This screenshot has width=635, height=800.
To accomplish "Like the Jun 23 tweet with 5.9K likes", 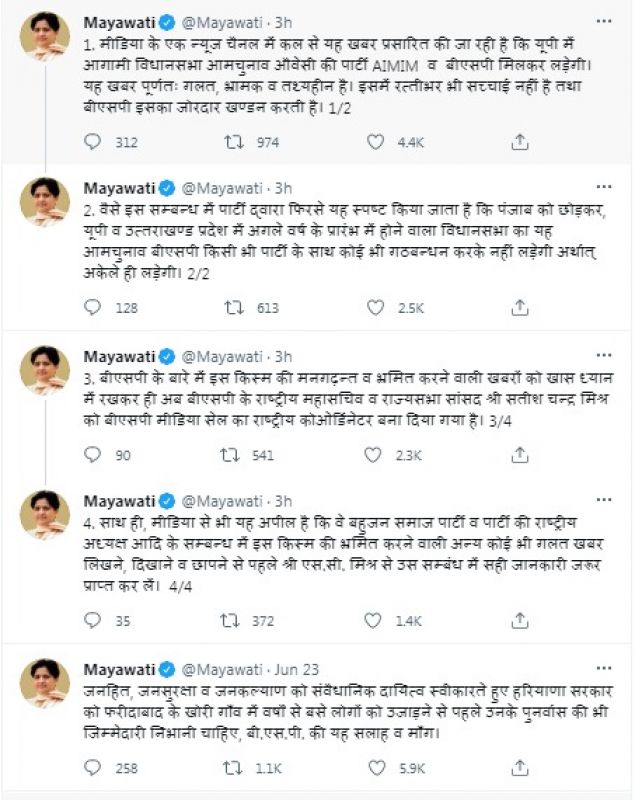I will point(375,767).
